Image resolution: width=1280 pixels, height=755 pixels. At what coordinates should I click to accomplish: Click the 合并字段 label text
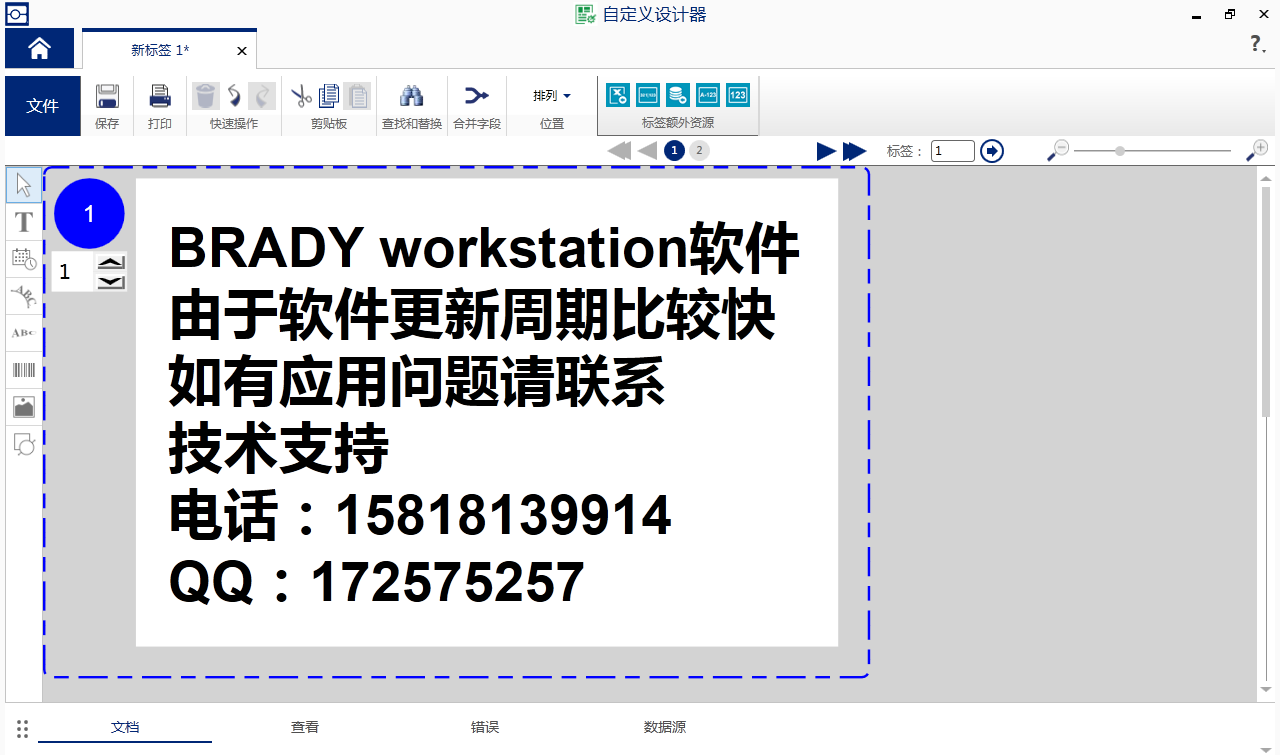(x=477, y=124)
